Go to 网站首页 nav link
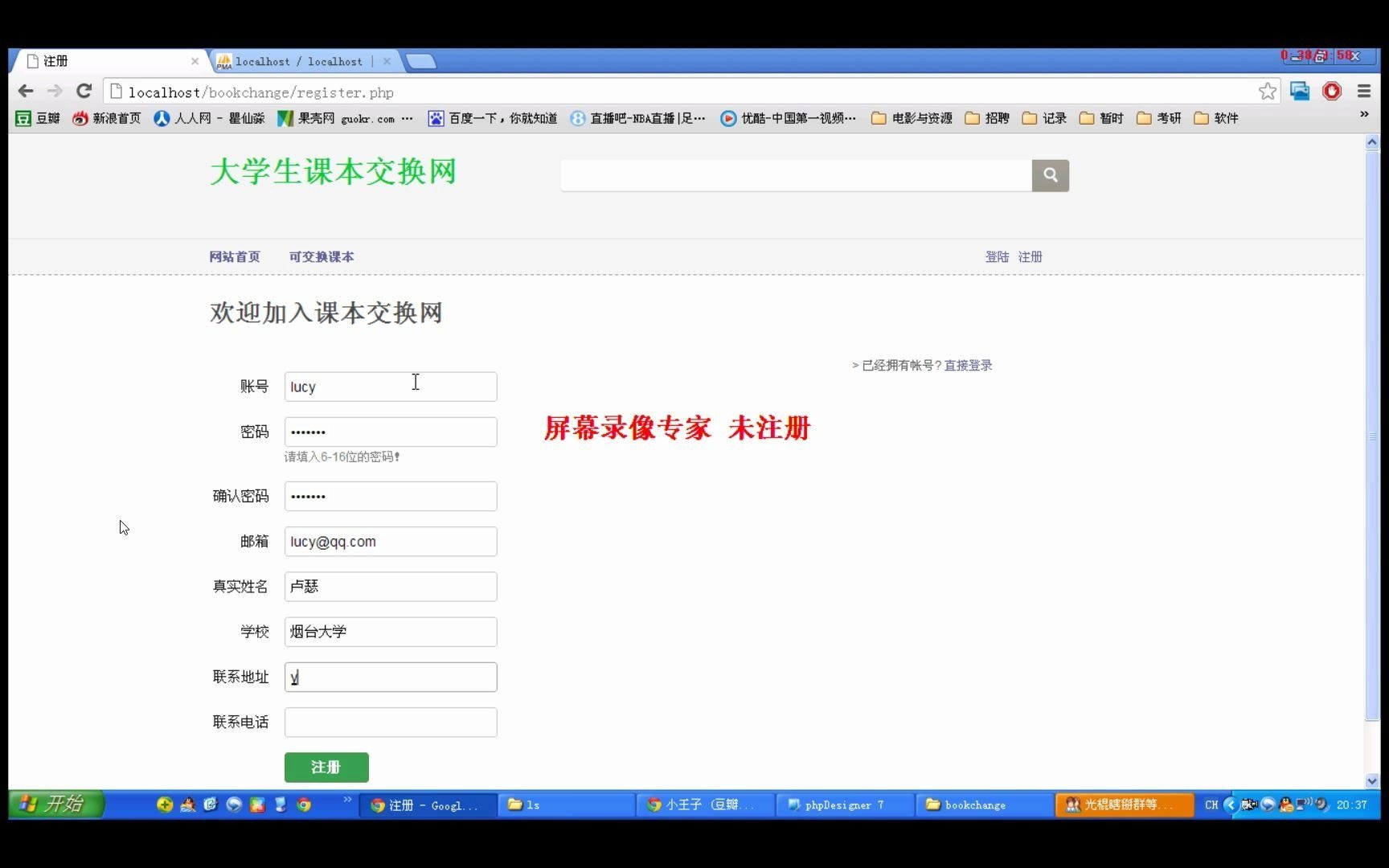The height and width of the screenshot is (868, 1389). [235, 257]
